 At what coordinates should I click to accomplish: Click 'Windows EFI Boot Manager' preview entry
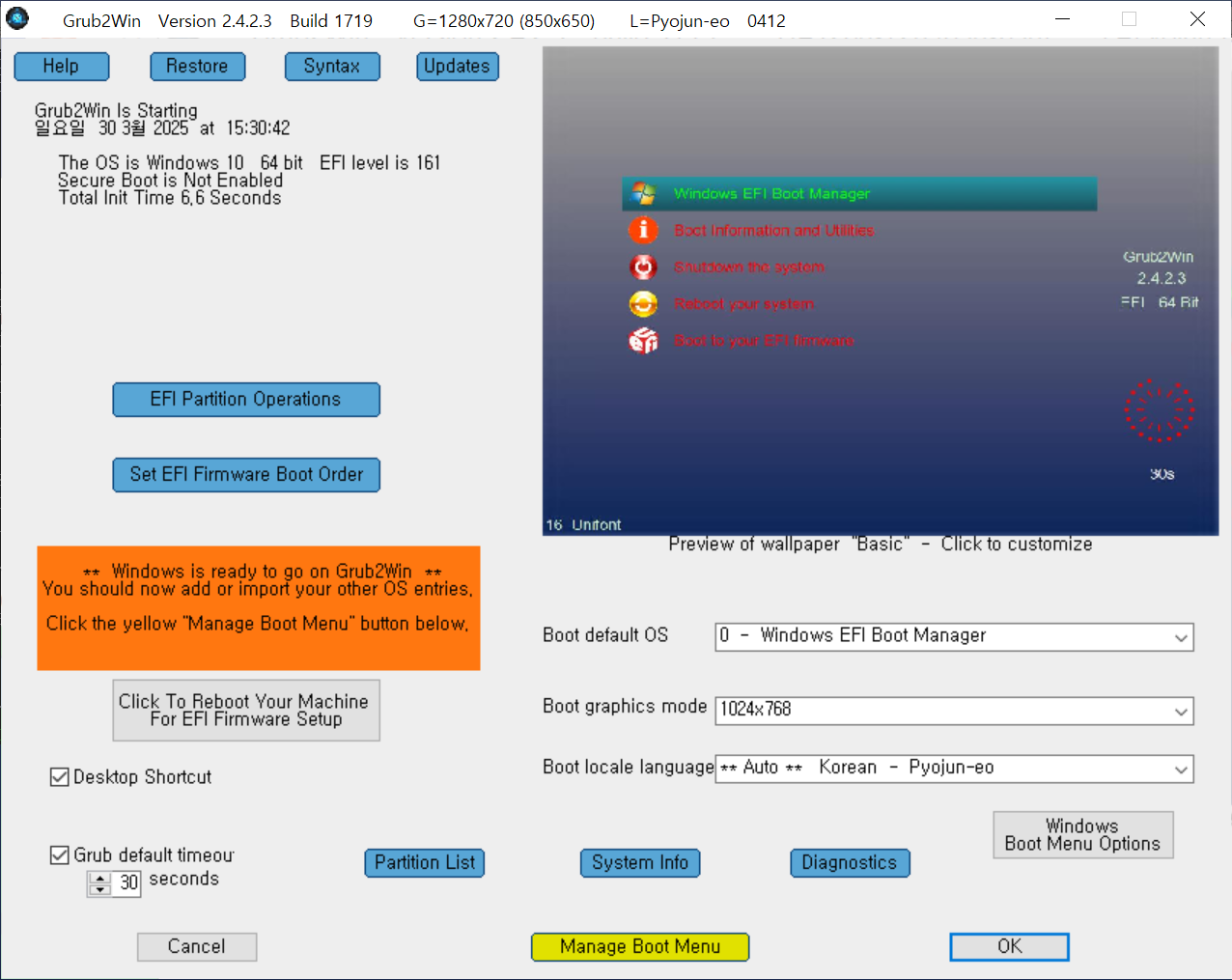859,194
